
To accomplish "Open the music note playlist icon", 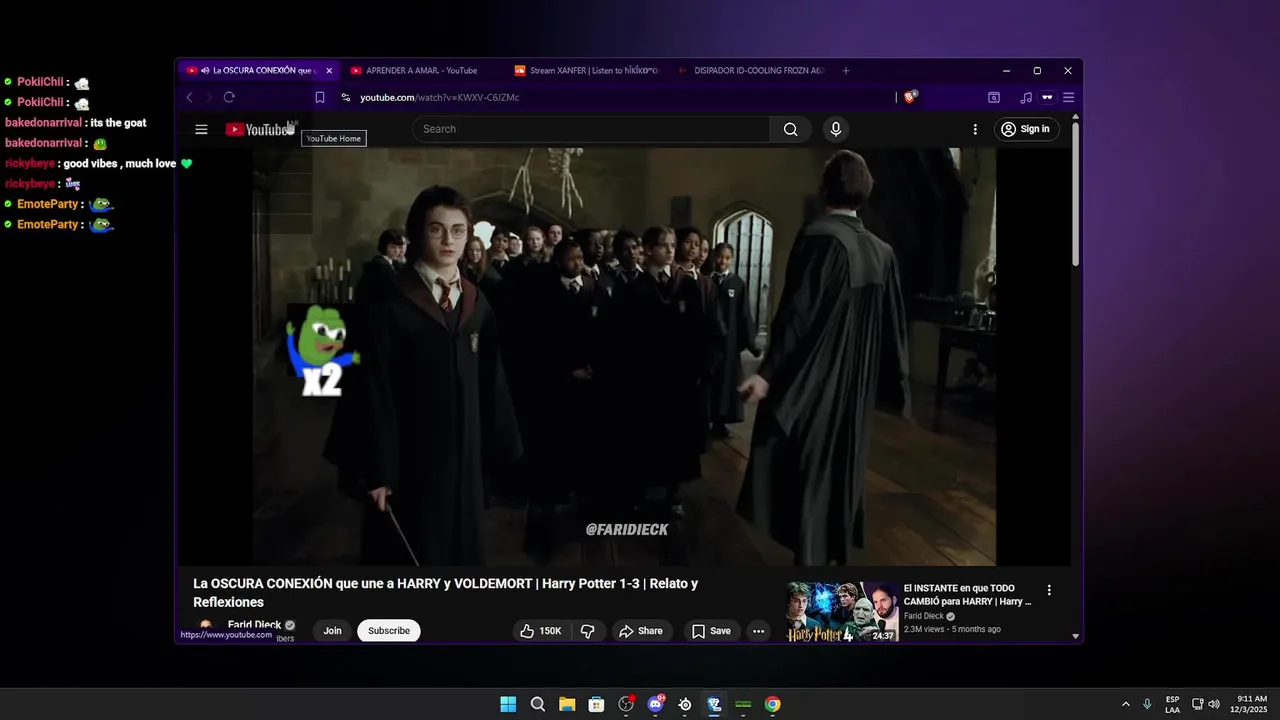I will coord(1026,97).
